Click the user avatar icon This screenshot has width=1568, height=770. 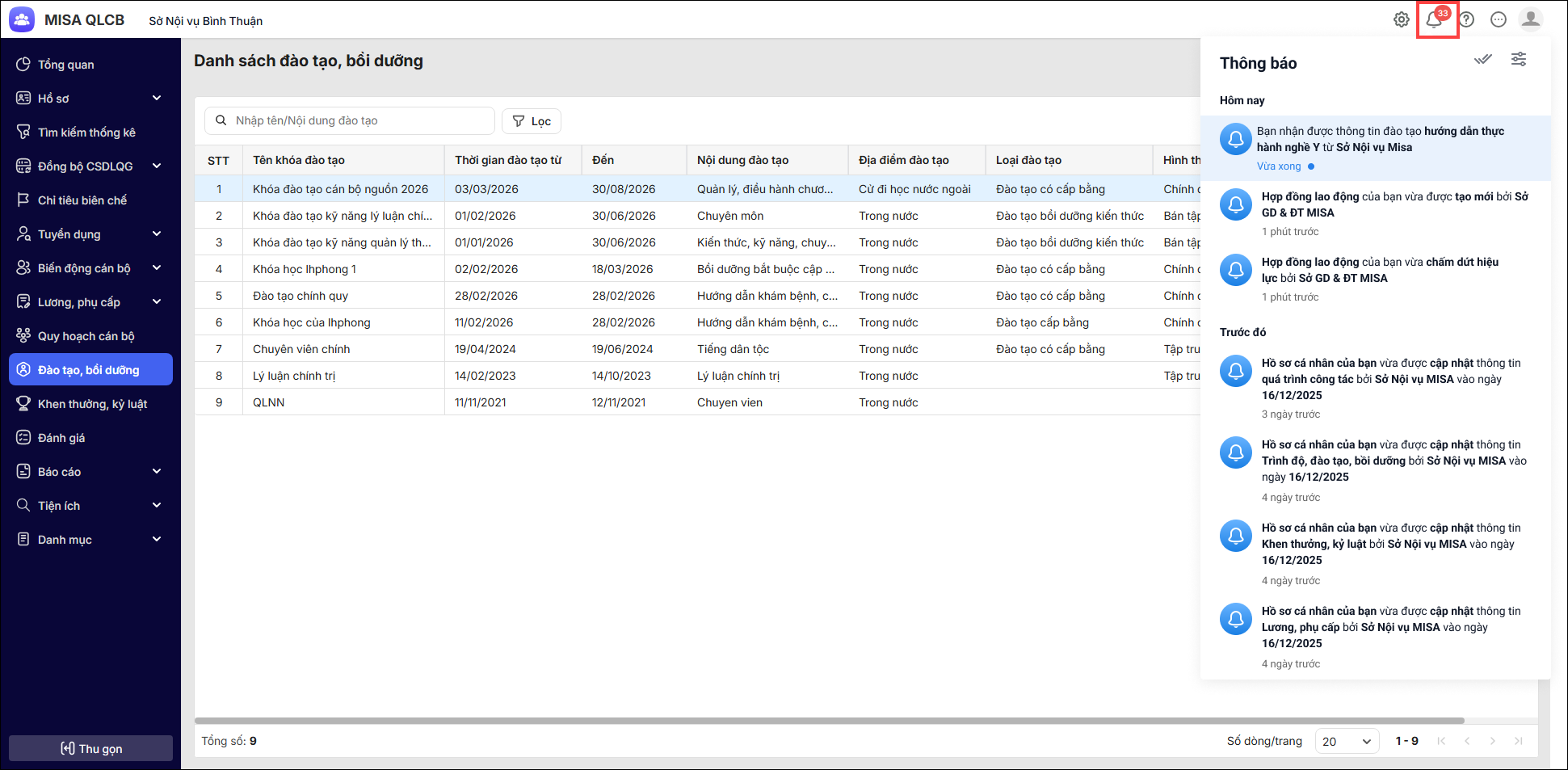pyautogui.click(x=1530, y=19)
